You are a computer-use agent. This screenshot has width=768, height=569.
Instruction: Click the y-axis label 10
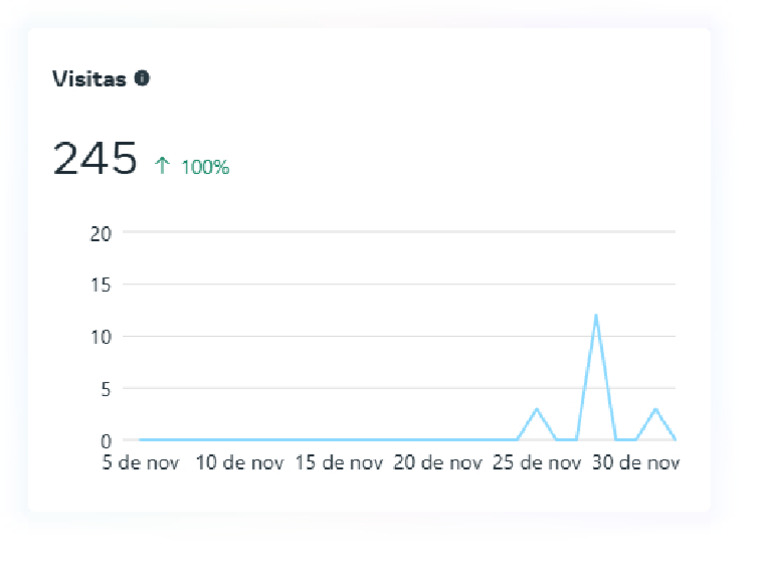click(x=101, y=337)
